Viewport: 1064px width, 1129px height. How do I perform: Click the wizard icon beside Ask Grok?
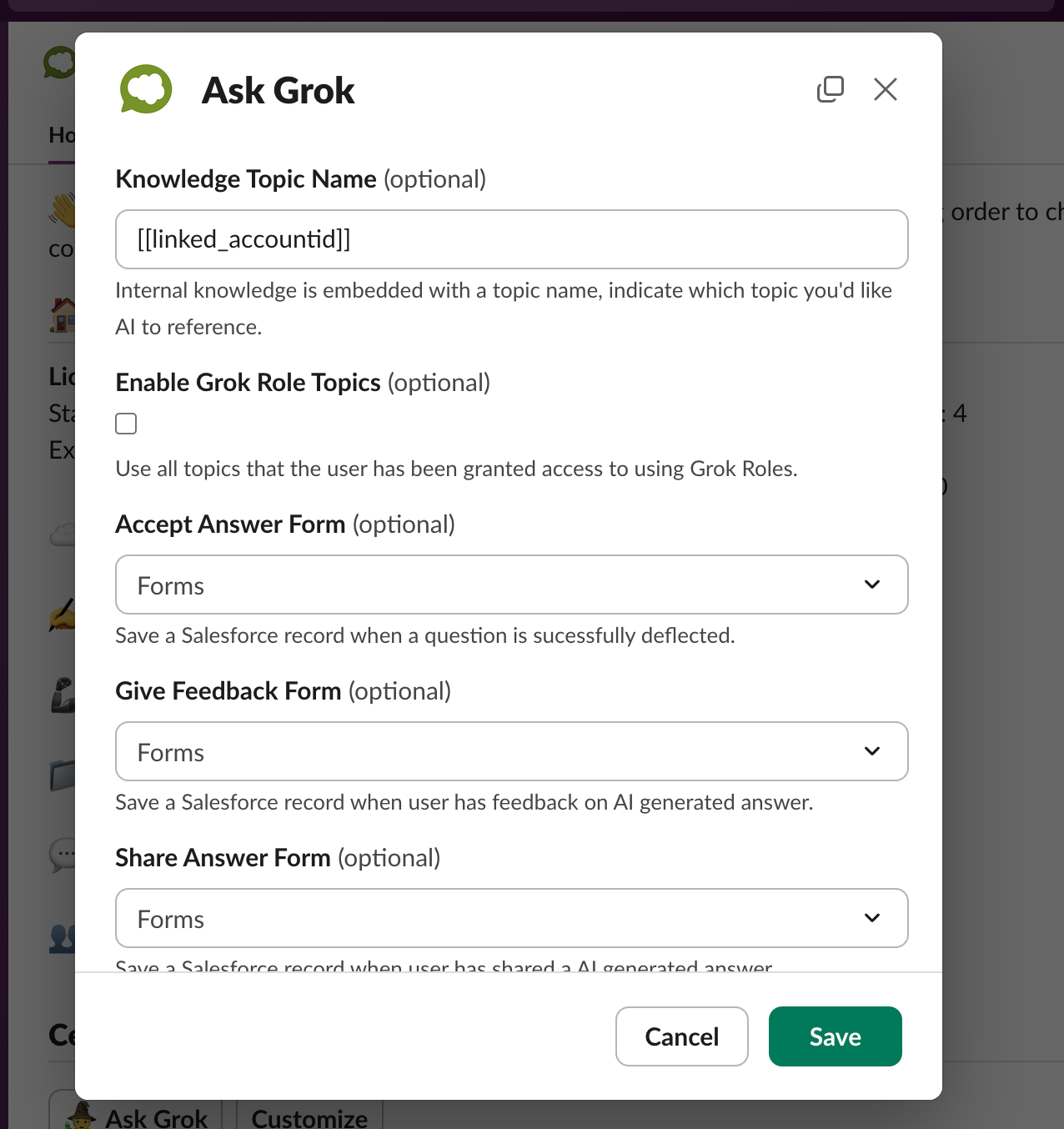tap(82, 1116)
